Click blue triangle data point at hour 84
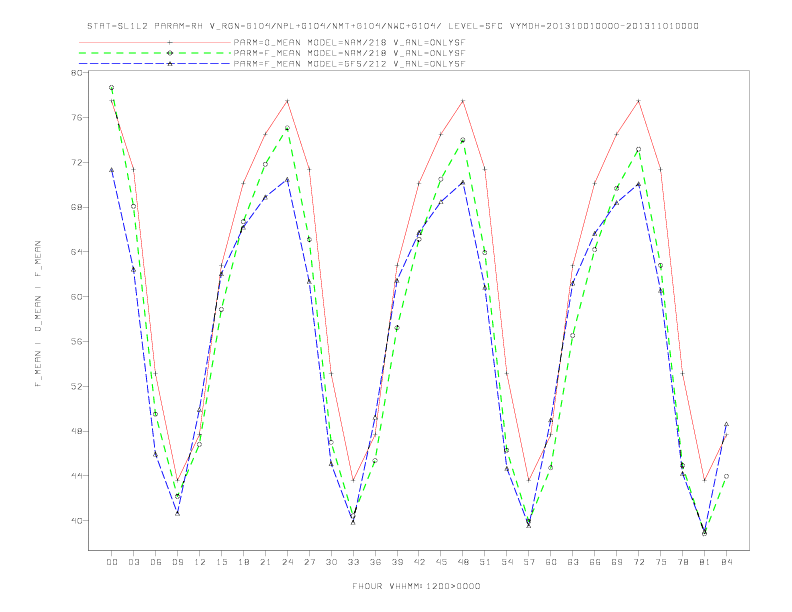The width and height of the screenshot is (792, 612). tap(726, 424)
